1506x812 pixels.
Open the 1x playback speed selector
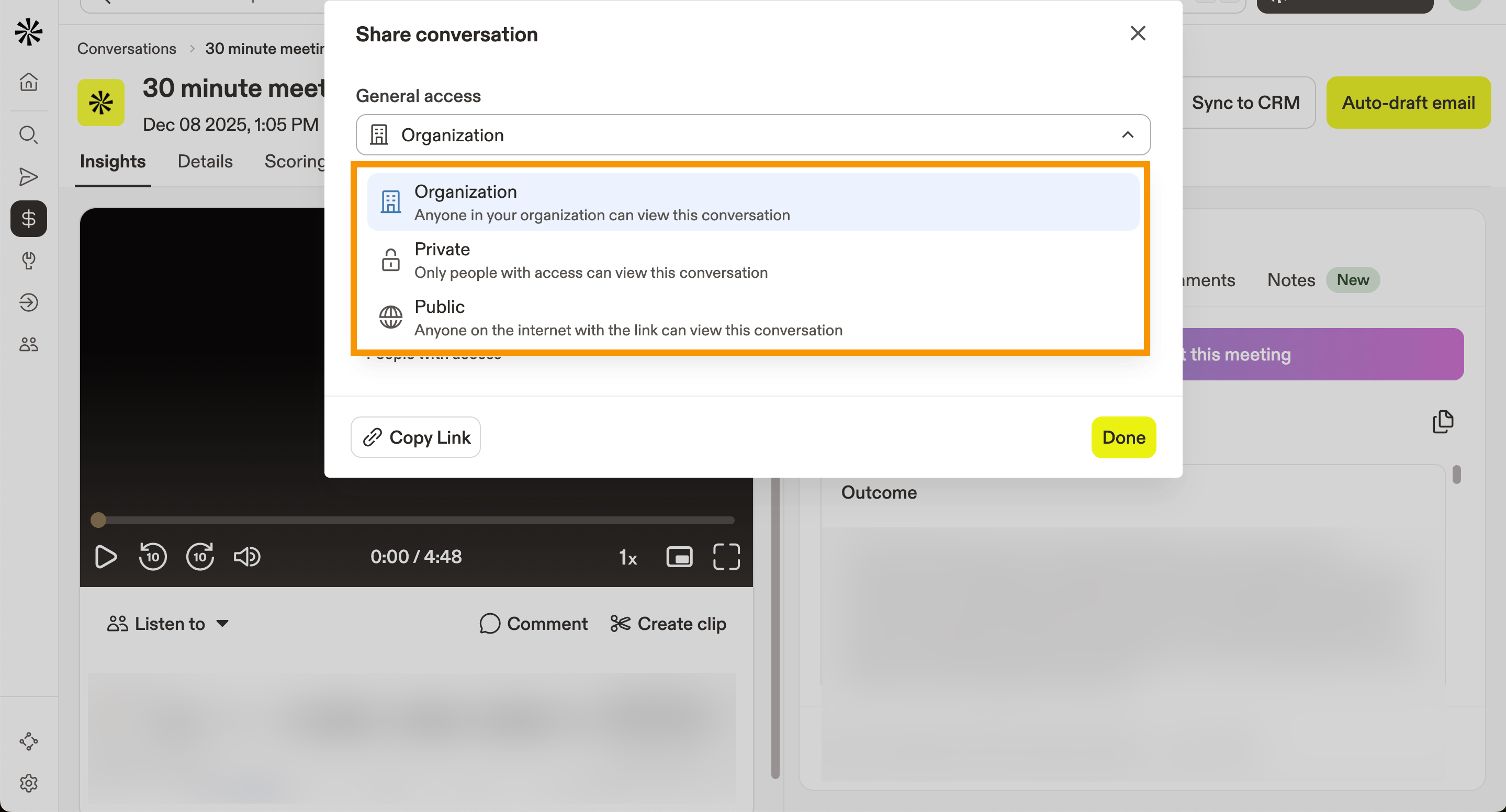click(628, 557)
